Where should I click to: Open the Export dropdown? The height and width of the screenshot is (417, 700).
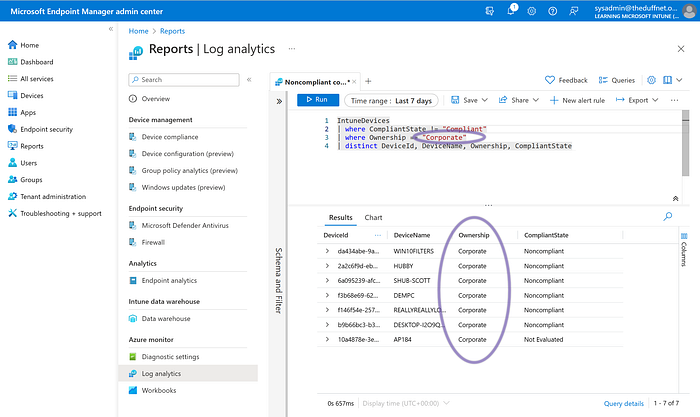click(x=637, y=100)
